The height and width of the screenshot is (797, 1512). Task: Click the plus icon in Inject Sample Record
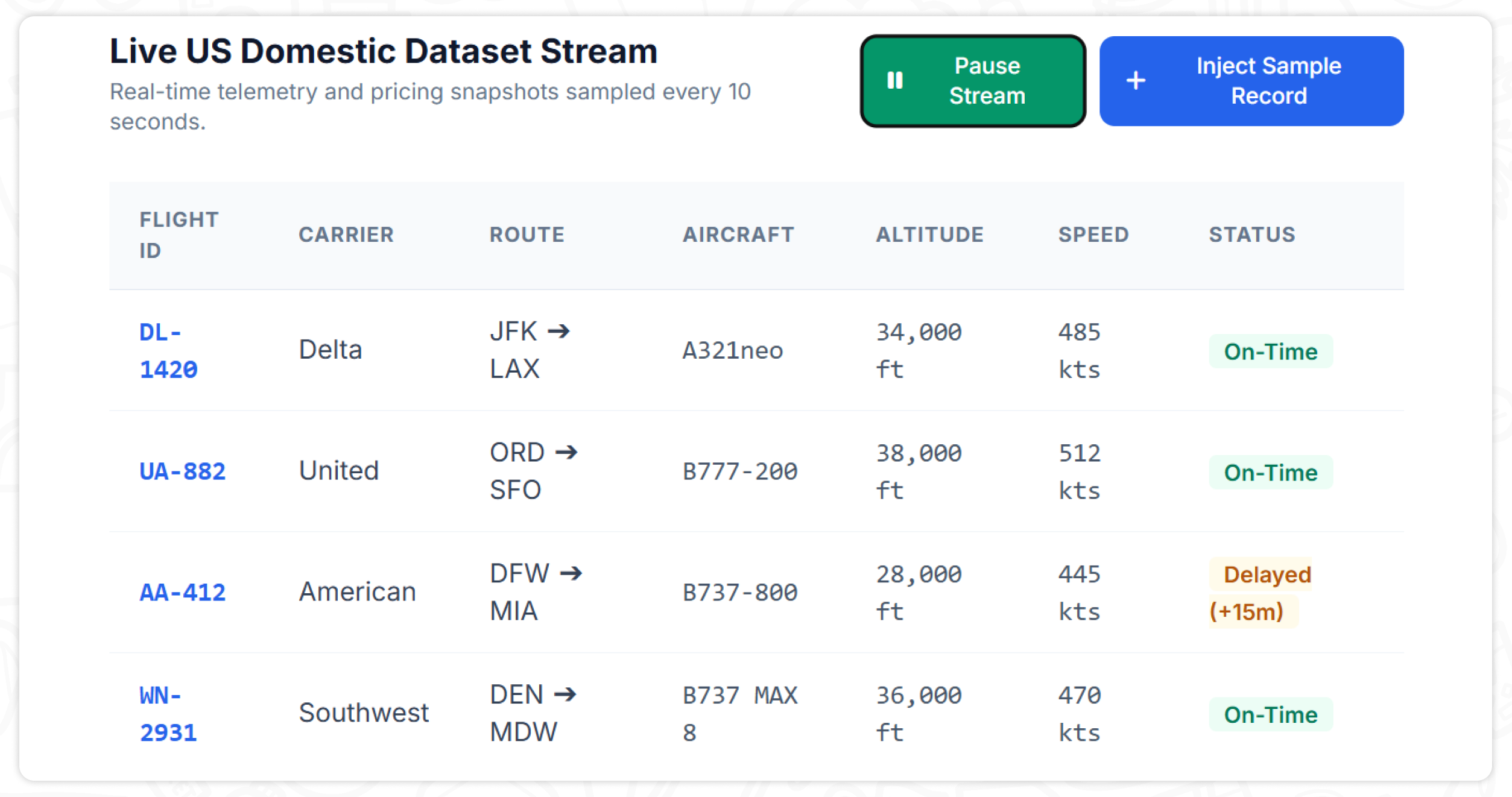(1136, 80)
